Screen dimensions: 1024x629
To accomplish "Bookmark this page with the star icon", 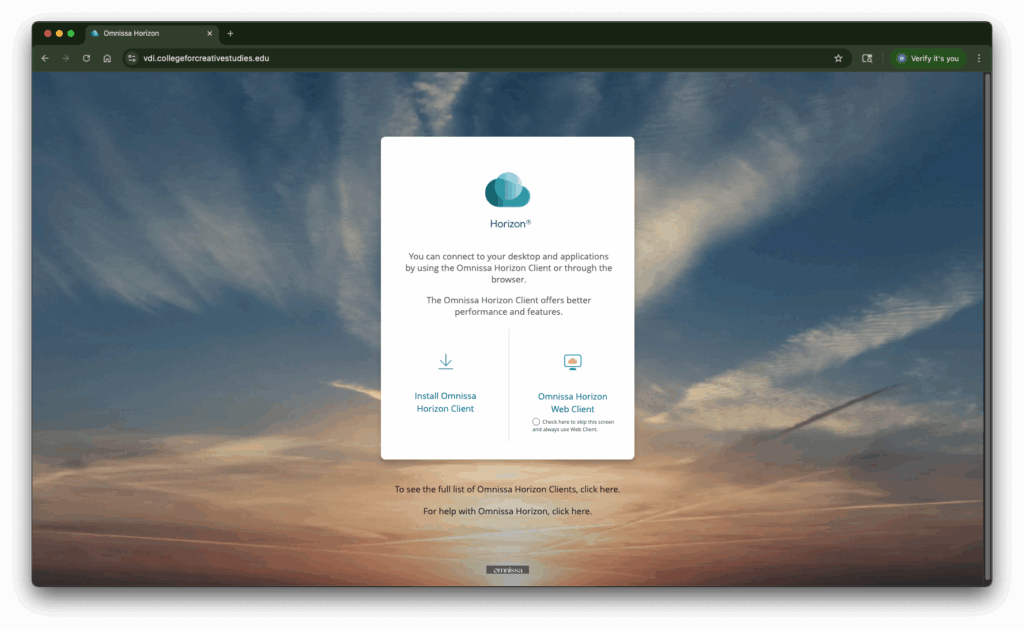I will (838, 58).
